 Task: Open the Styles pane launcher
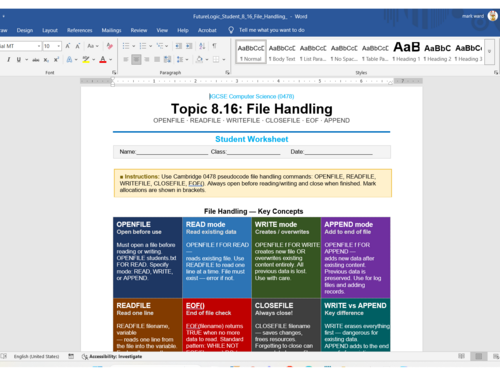[496, 72]
